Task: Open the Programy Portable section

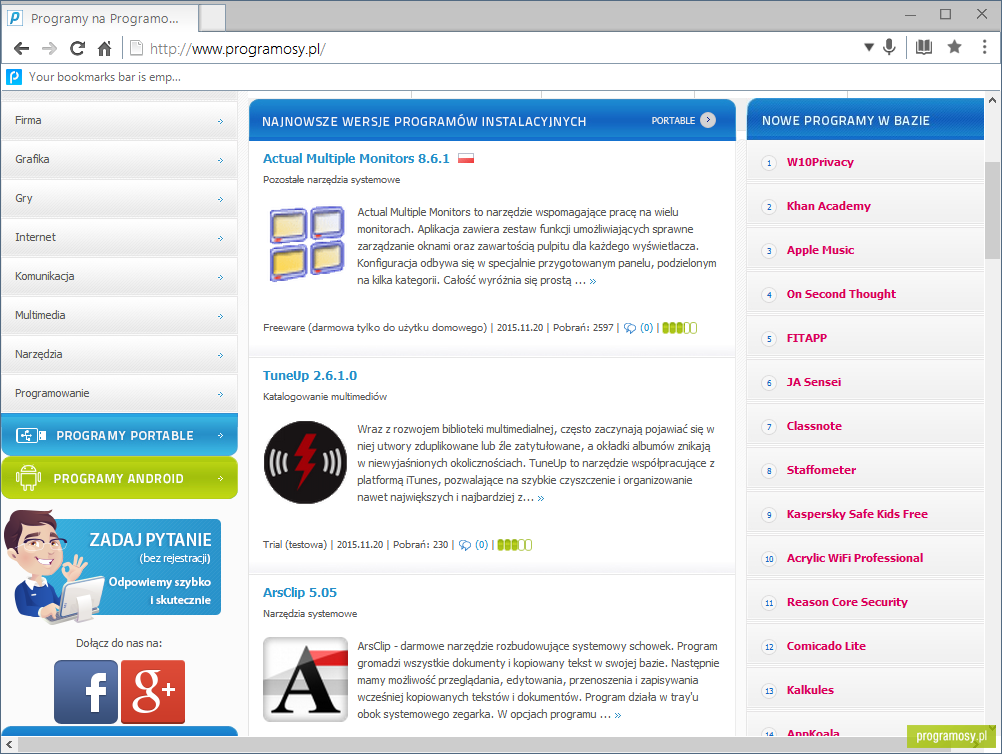Action: 119,435
